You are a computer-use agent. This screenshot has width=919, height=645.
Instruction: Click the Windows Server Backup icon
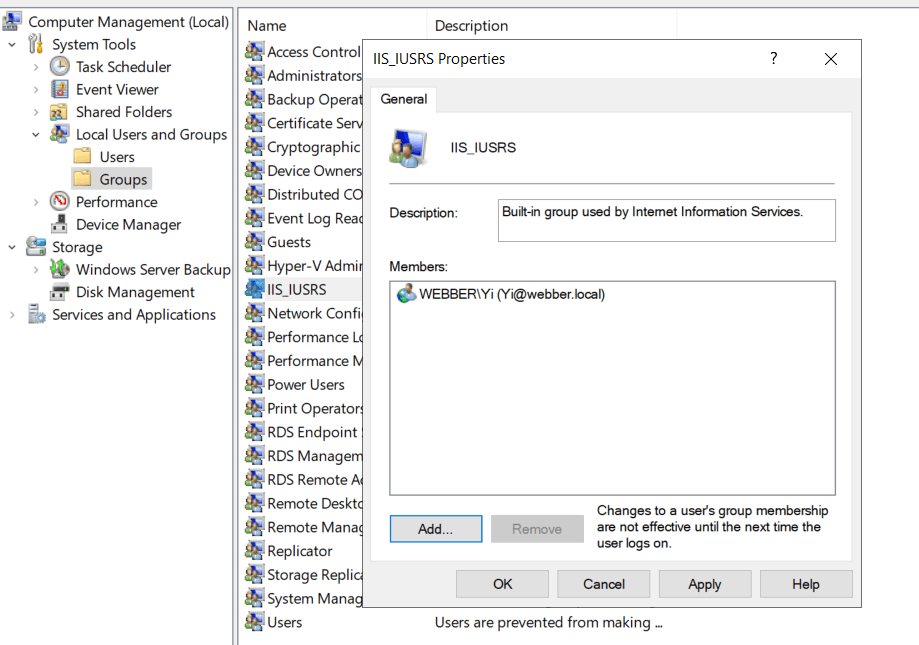tap(60, 270)
